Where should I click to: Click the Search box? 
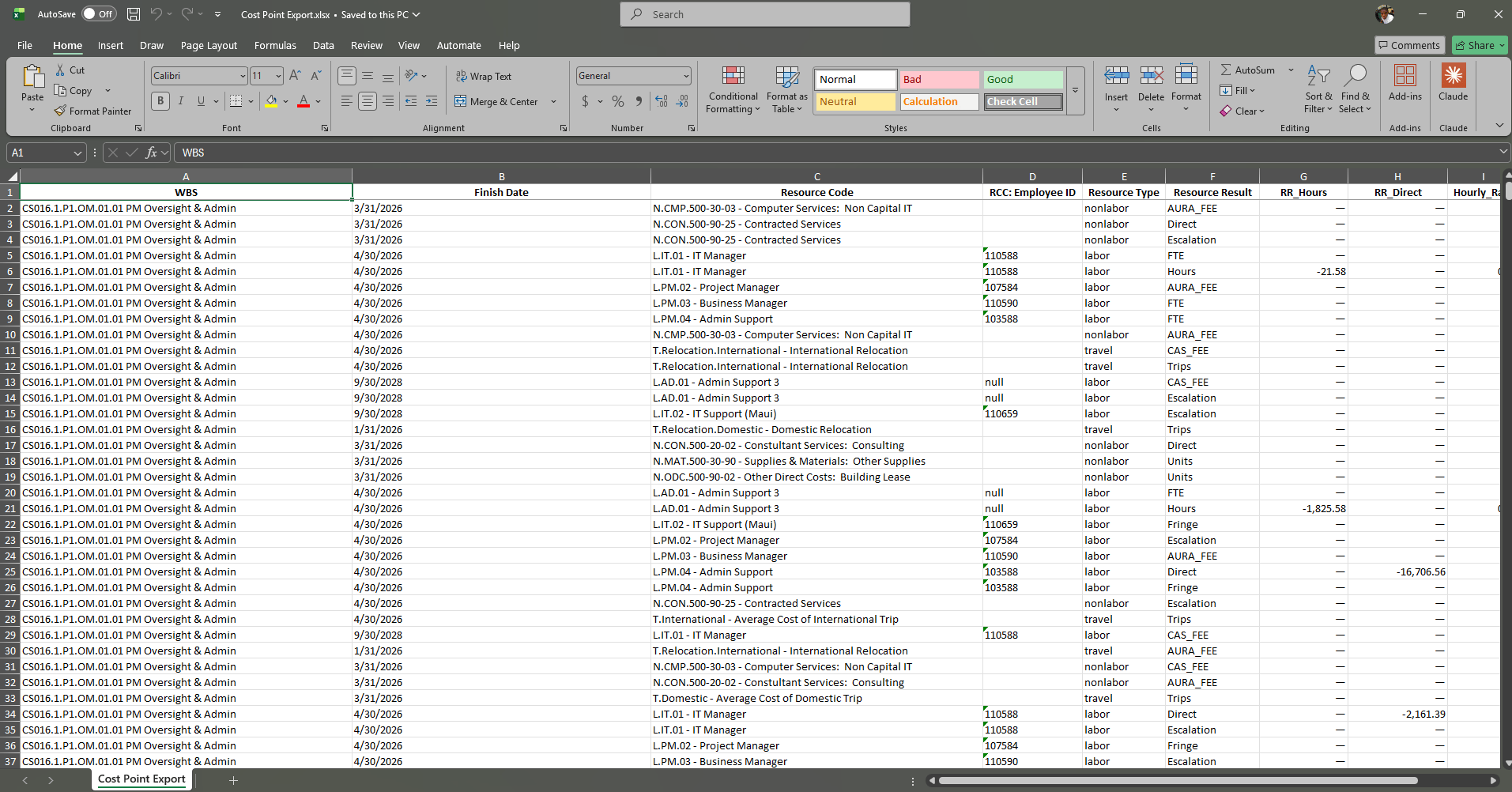765,14
